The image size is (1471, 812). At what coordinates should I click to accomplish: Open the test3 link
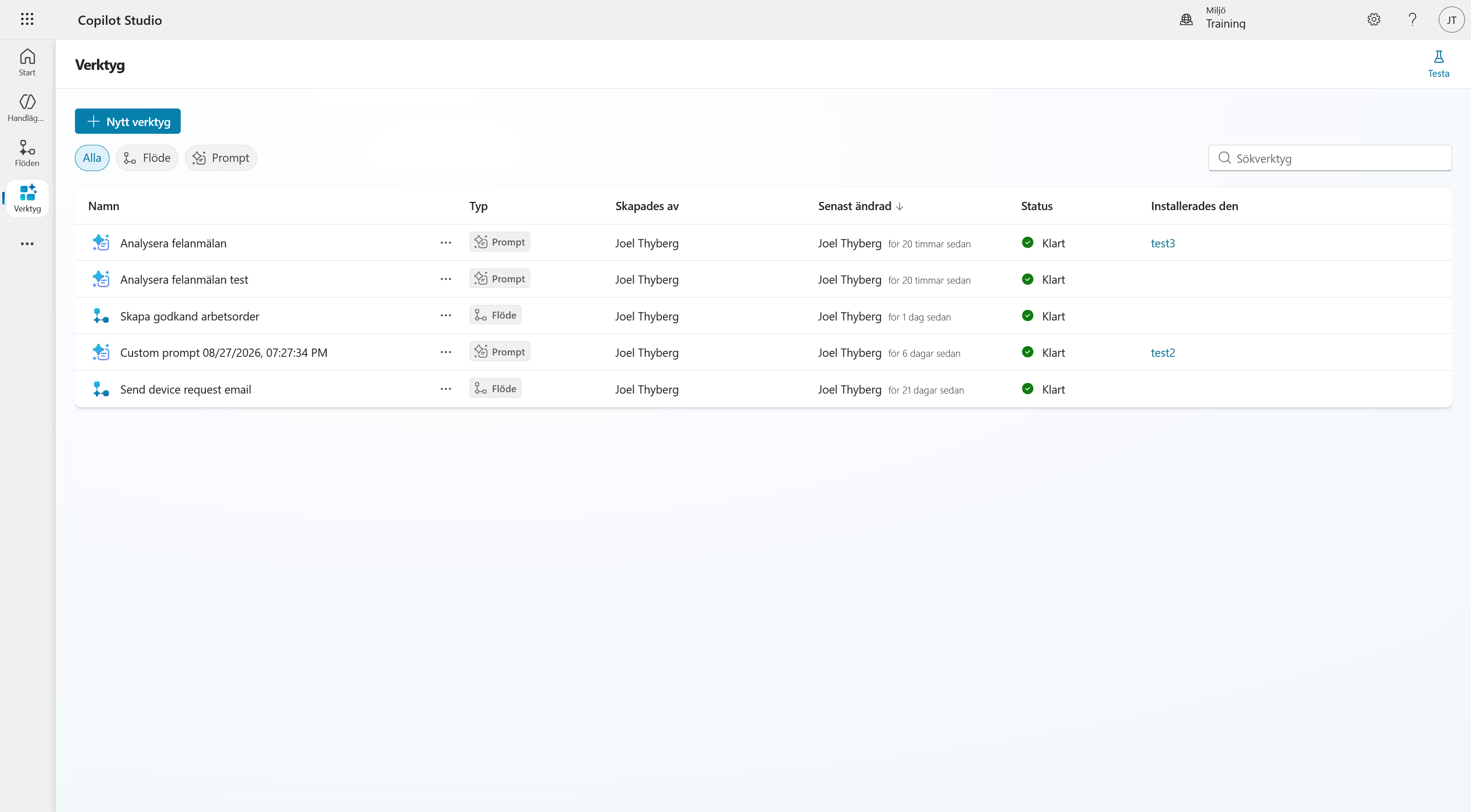coord(1162,243)
